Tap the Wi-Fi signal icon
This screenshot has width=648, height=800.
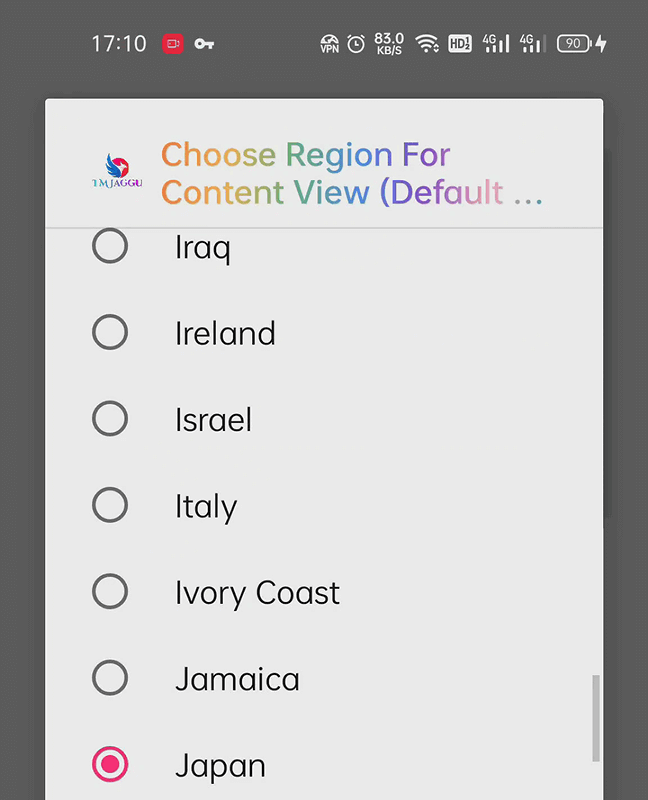[427, 44]
